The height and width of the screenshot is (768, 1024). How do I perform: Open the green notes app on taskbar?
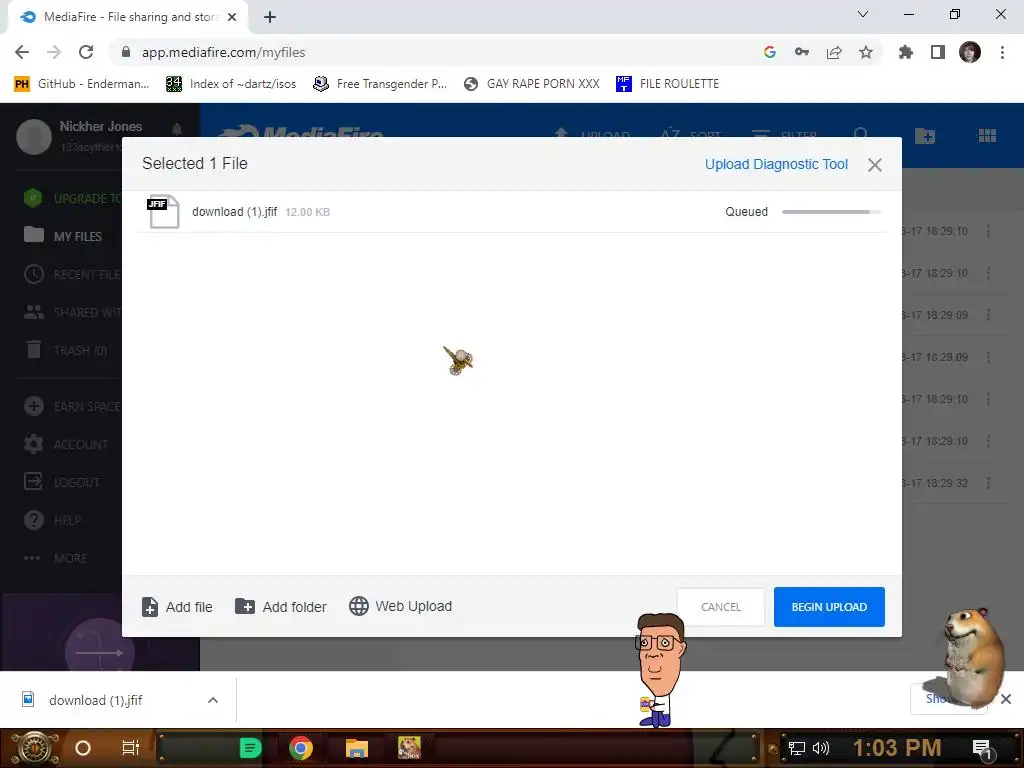(x=250, y=748)
